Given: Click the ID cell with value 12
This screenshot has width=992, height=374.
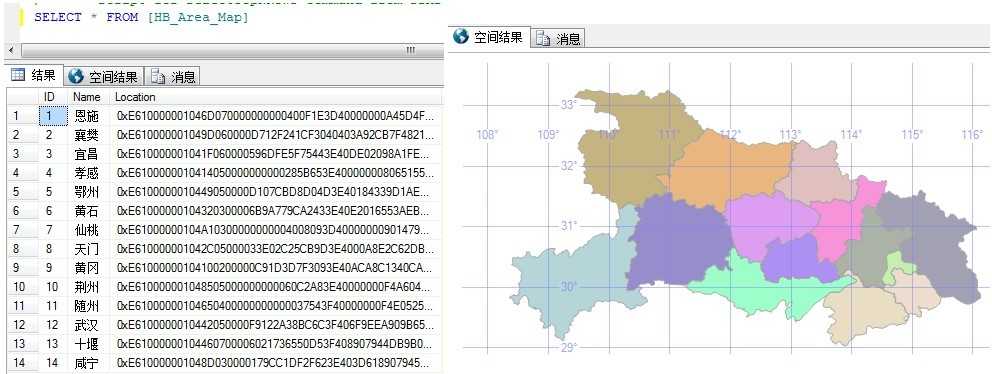Looking at the screenshot, I should tap(53, 325).
